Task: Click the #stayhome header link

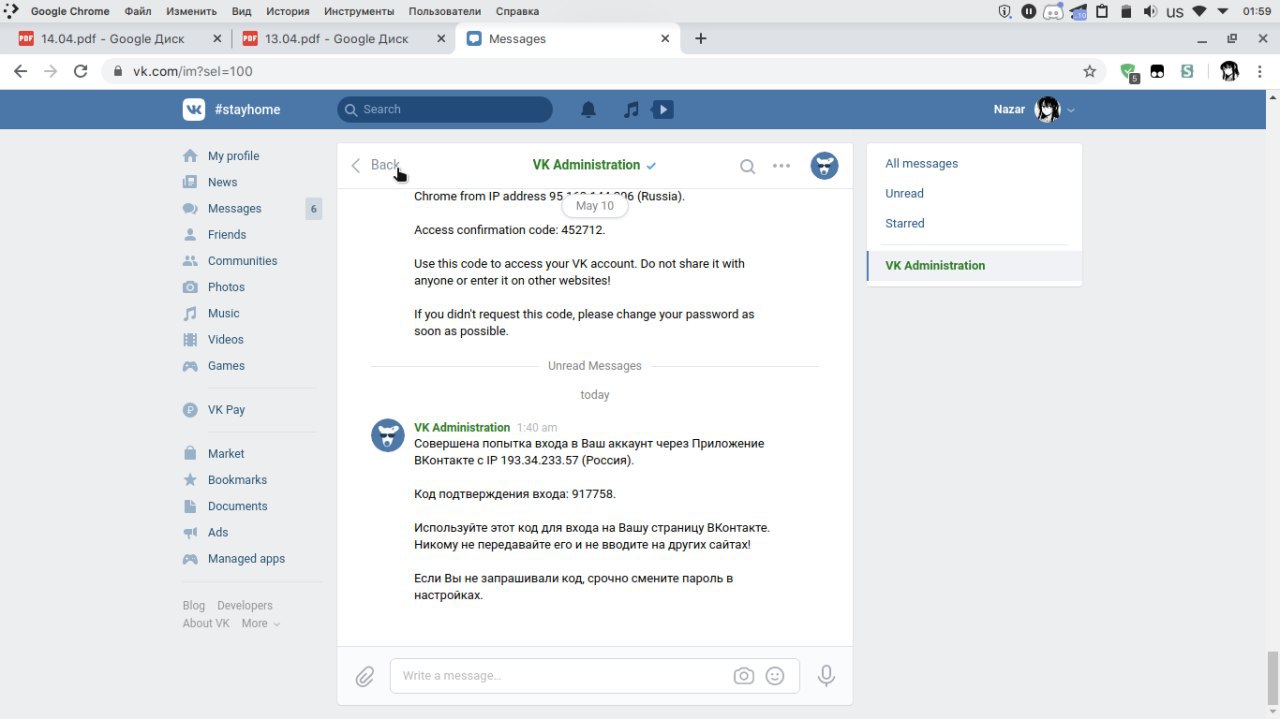Action: (247, 109)
